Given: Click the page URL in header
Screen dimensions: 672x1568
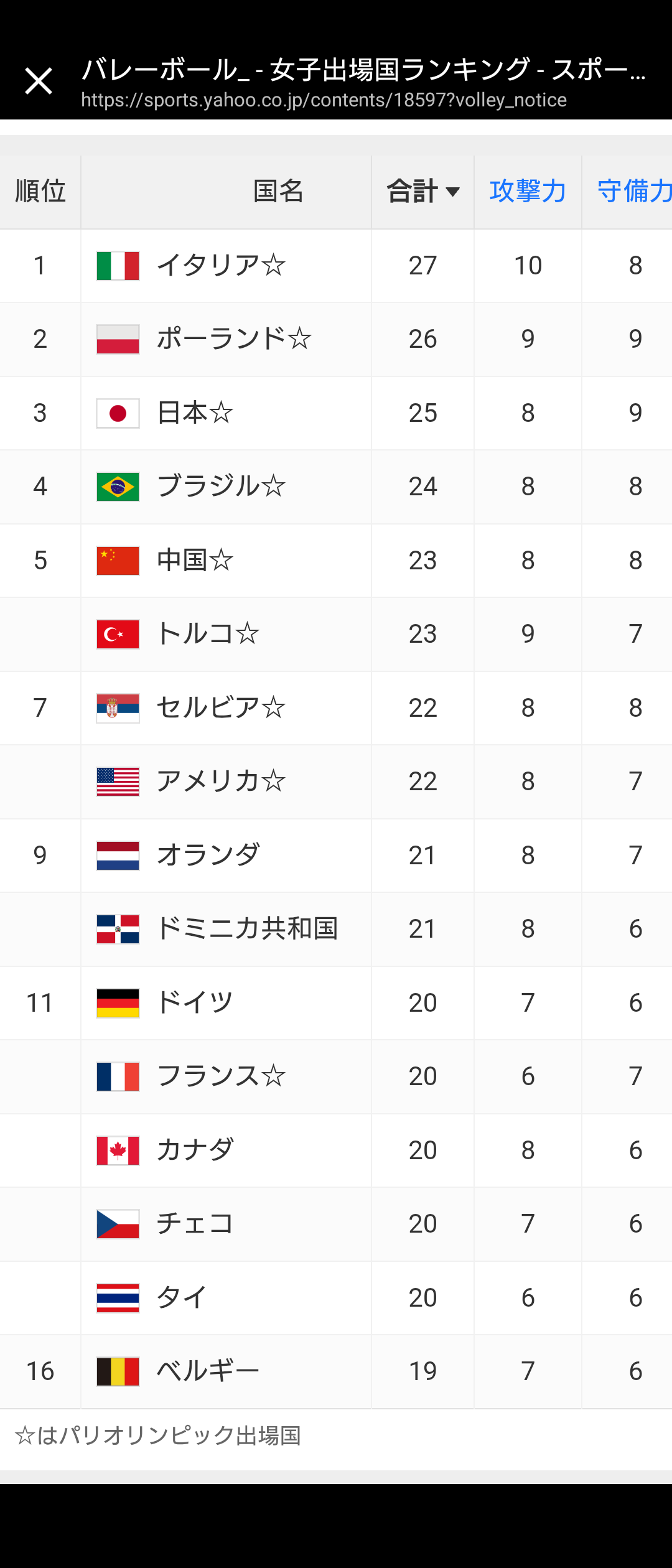Looking at the screenshot, I should 324,100.
